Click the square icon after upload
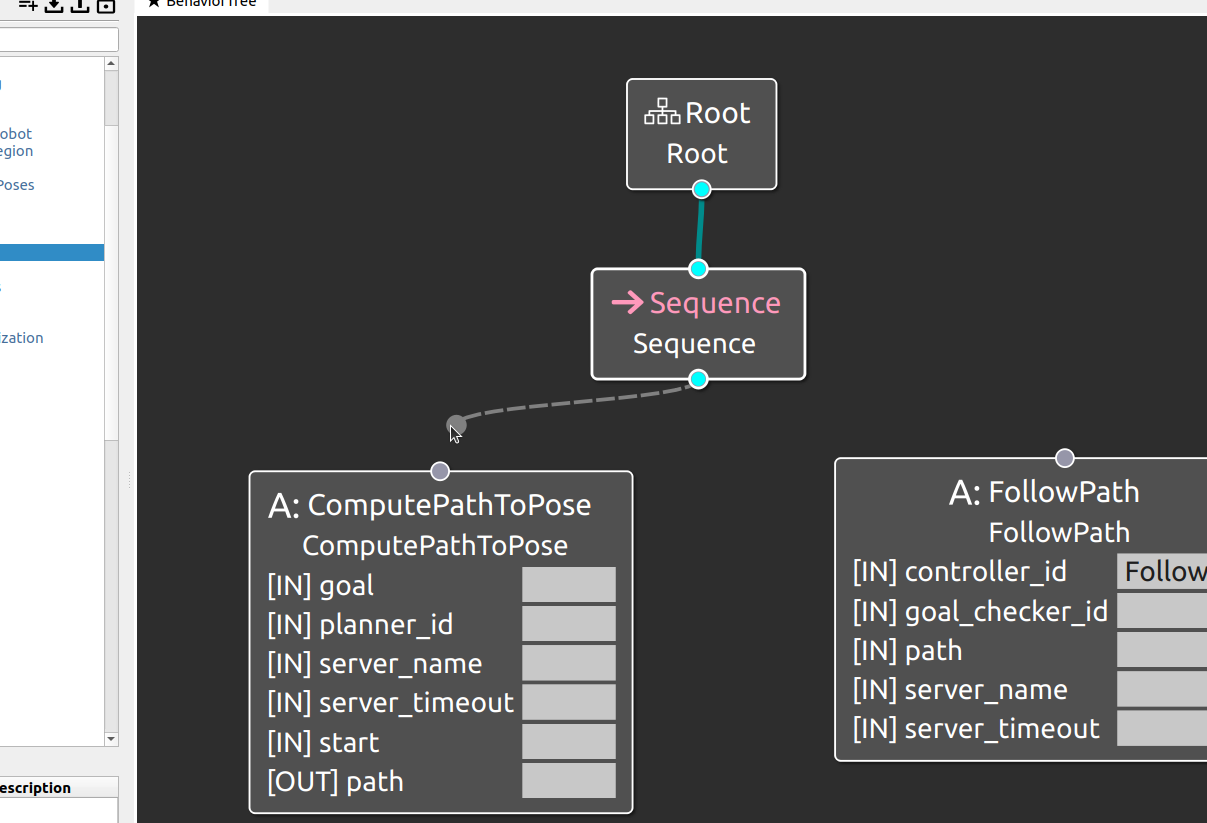This screenshot has height=823, width=1207. pos(106,6)
